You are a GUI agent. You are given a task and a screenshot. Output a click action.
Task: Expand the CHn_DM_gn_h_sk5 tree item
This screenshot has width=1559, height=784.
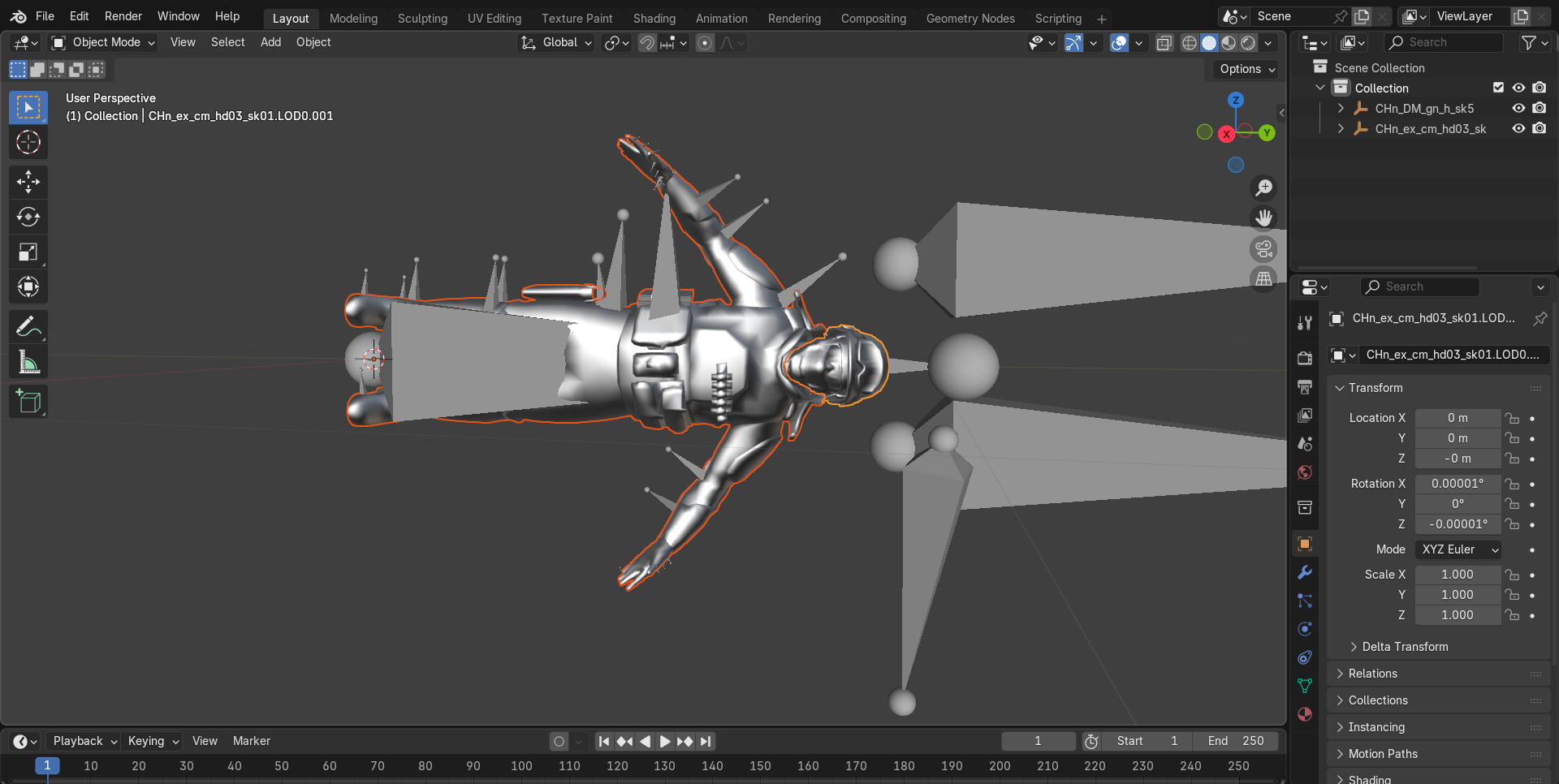pyautogui.click(x=1341, y=108)
